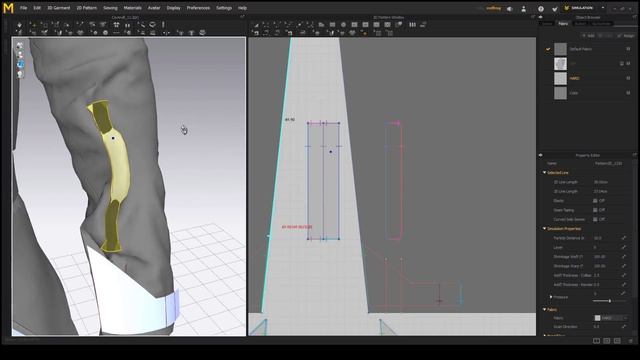
Task: Open the Display menu
Action: [173, 8]
